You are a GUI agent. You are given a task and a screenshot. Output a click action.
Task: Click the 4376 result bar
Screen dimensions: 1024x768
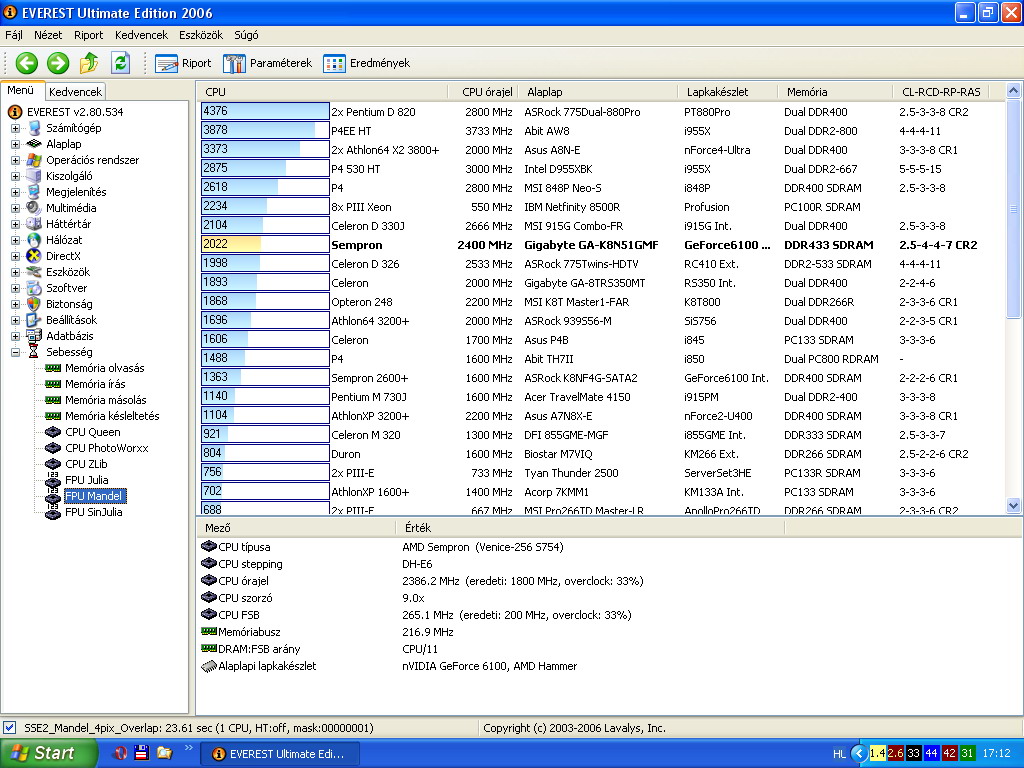click(x=265, y=111)
